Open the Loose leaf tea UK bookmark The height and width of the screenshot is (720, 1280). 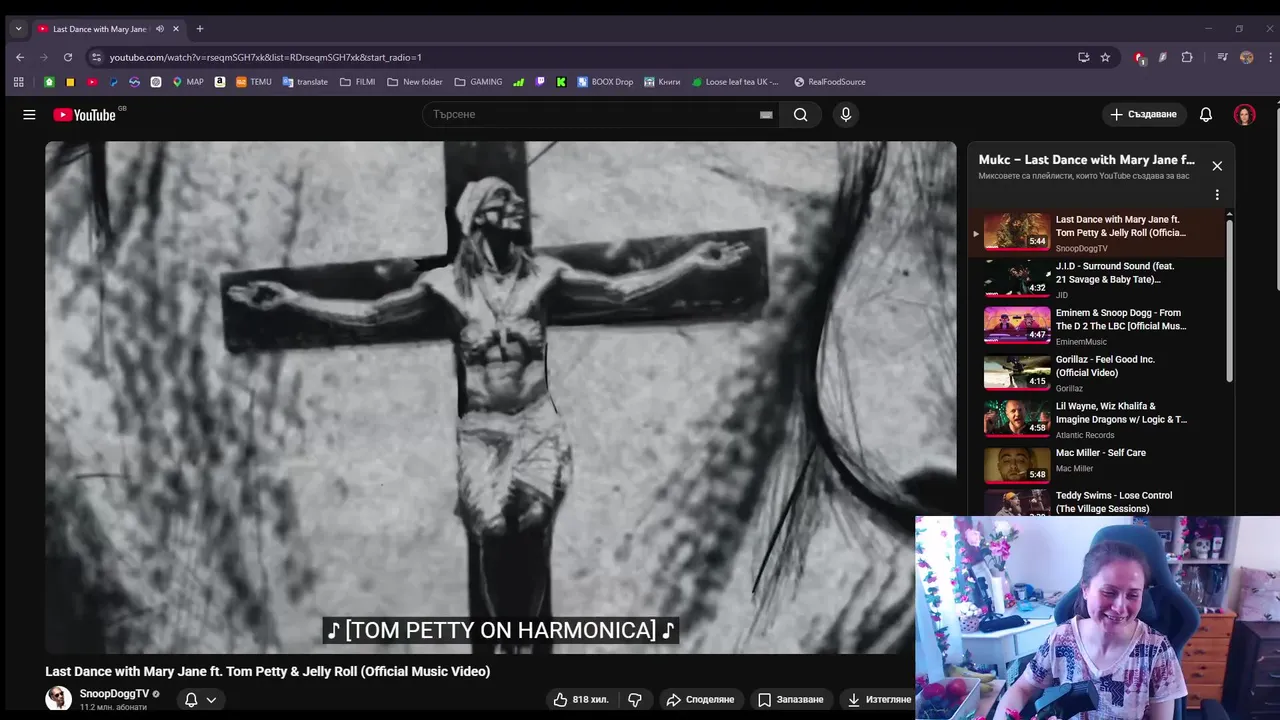click(x=736, y=82)
